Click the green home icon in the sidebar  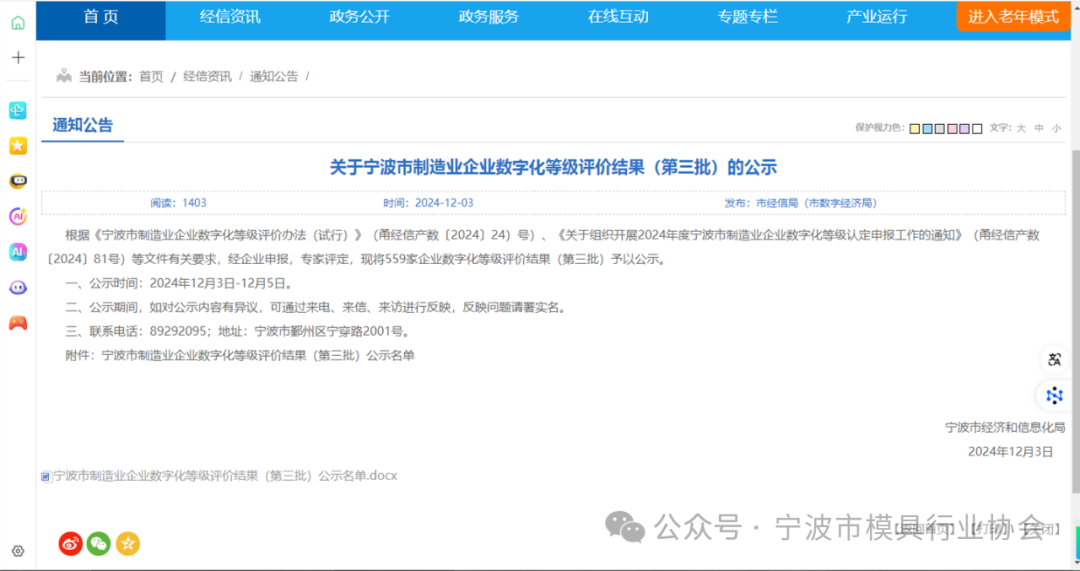[x=18, y=23]
